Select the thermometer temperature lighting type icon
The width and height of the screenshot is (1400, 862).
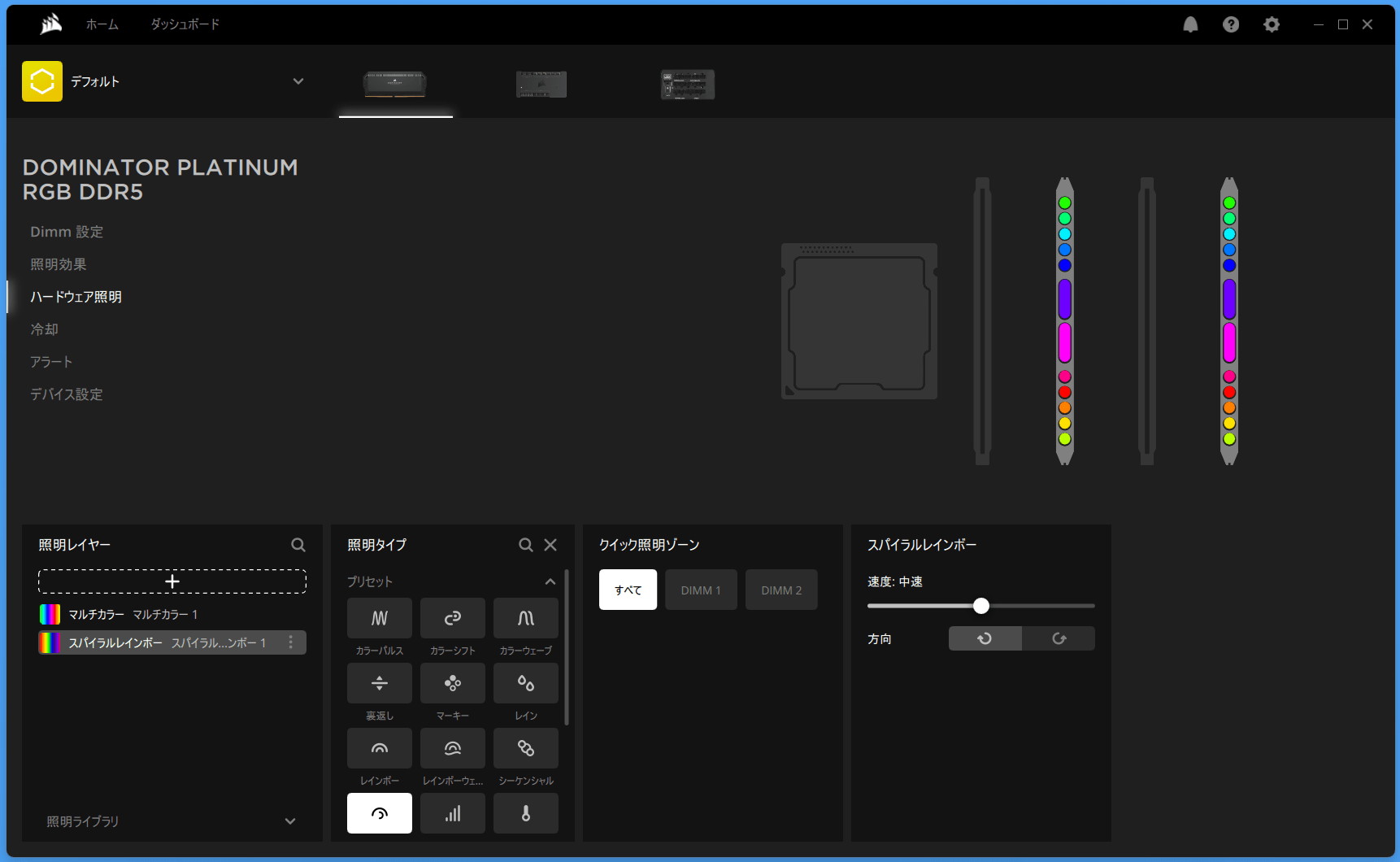pos(526,813)
